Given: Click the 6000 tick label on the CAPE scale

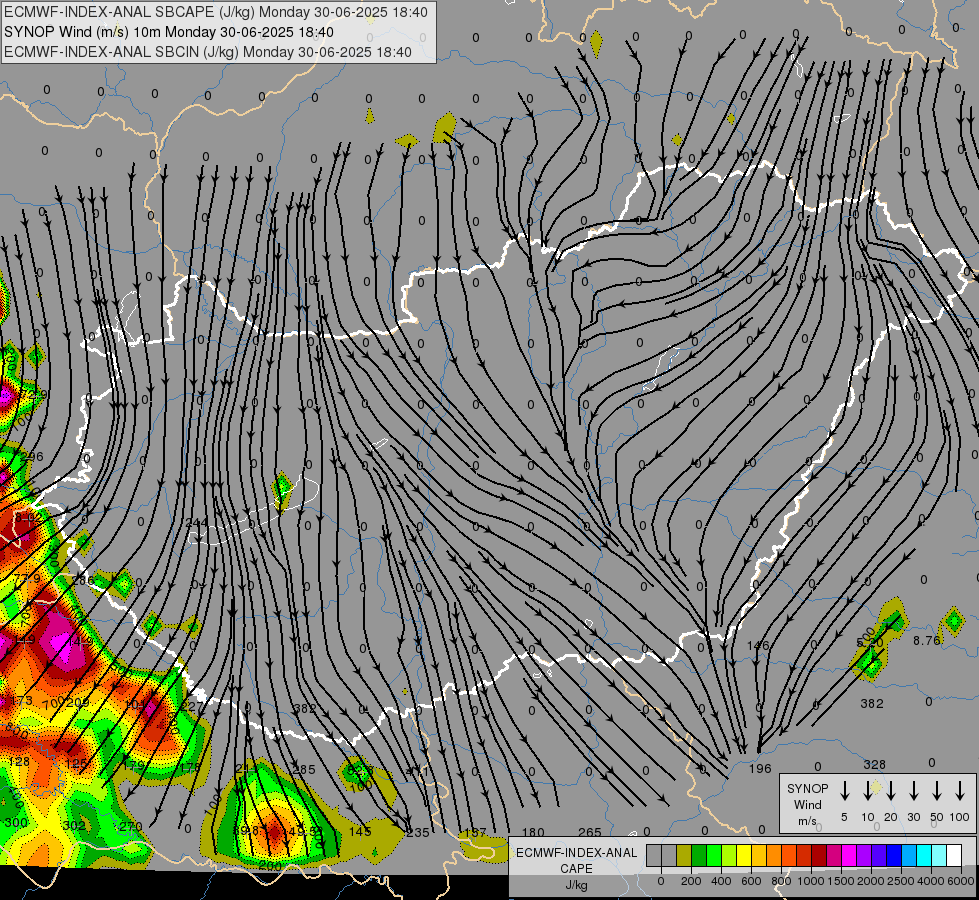Looking at the screenshot, I should (x=961, y=881).
